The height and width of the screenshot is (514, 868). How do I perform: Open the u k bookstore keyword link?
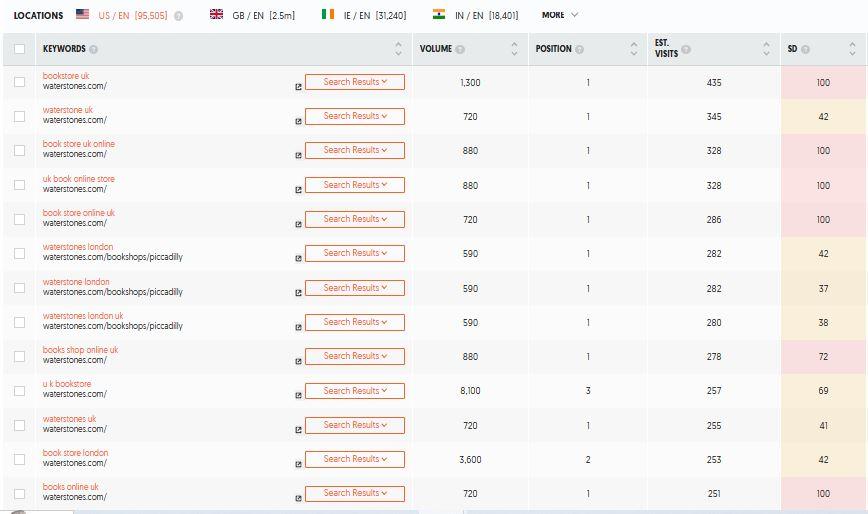pyautogui.click(x=67, y=383)
